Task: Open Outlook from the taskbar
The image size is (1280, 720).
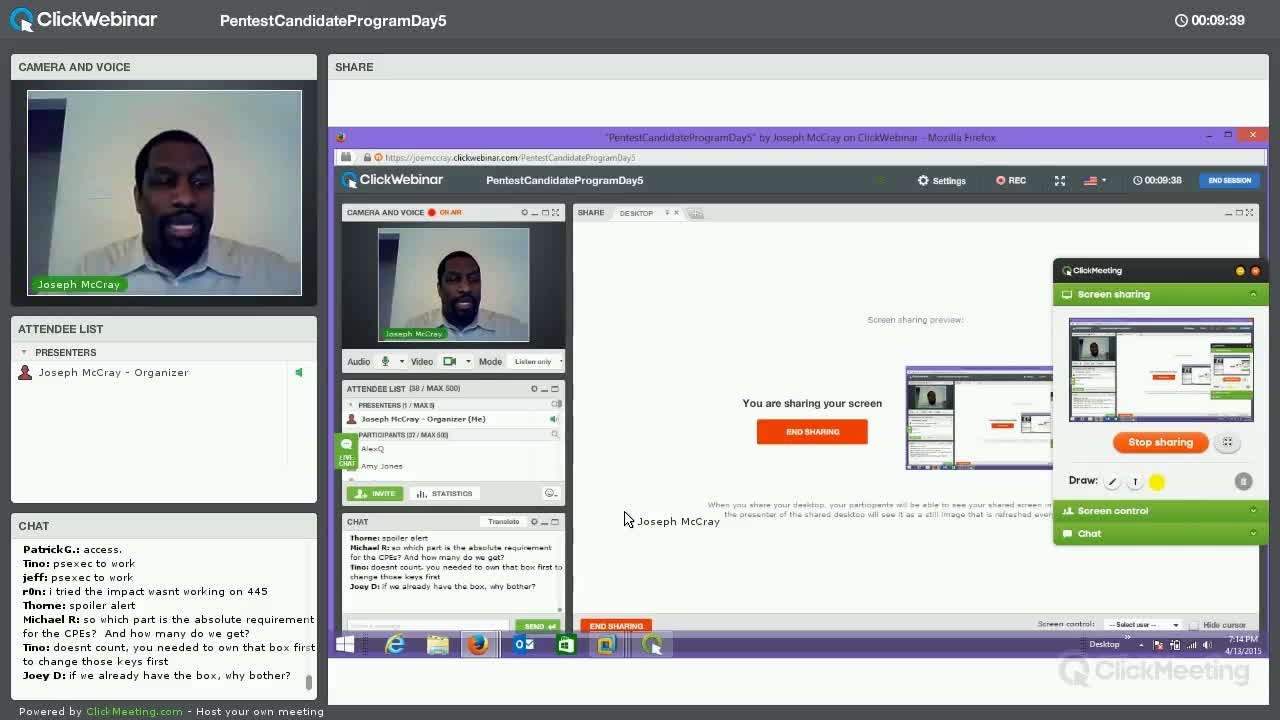Action: [x=524, y=645]
